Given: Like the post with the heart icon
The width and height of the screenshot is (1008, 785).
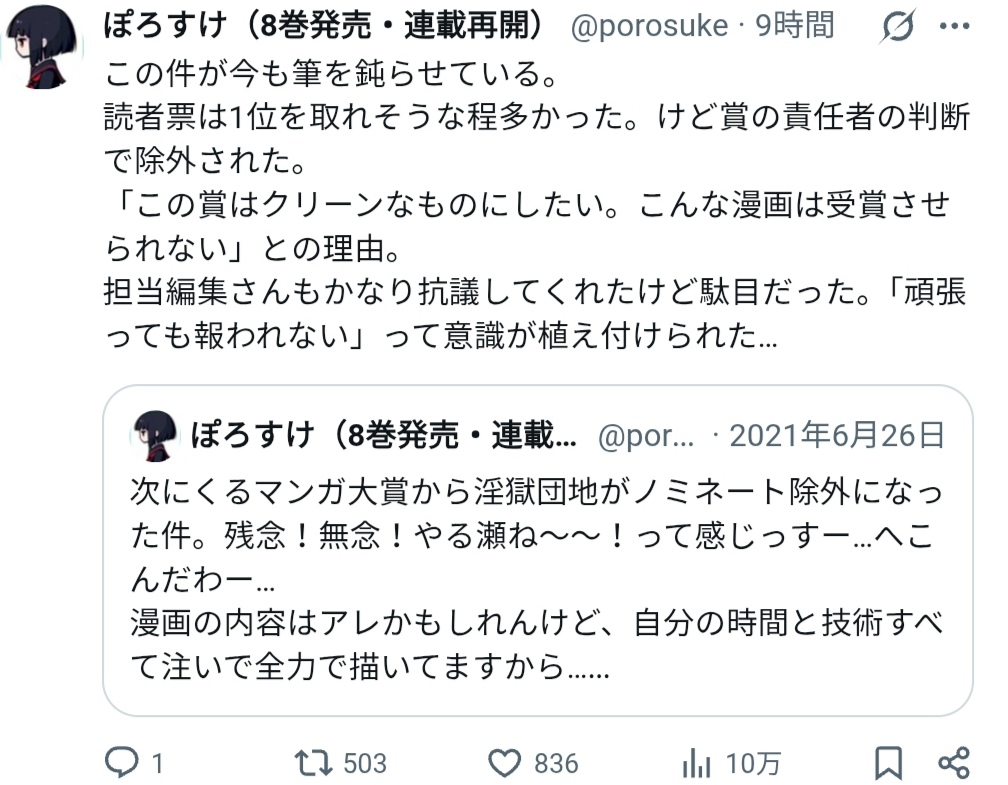Looking at the screenshot, I should point(507,764).
